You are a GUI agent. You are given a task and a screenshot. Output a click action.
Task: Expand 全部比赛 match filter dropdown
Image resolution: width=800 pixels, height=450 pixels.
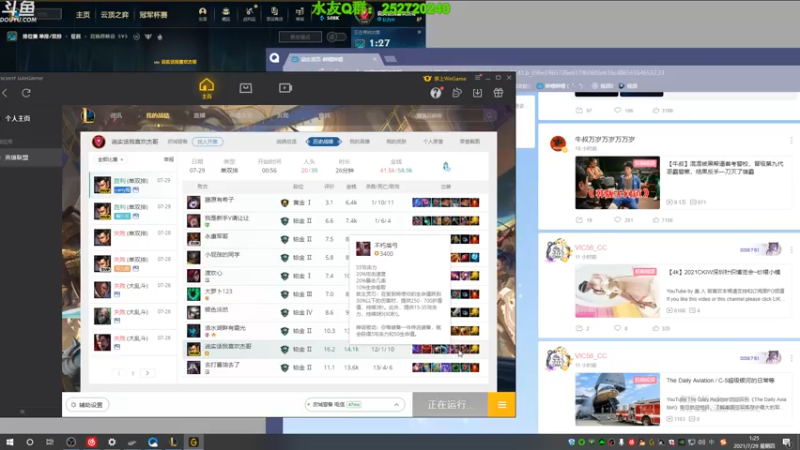111,160
